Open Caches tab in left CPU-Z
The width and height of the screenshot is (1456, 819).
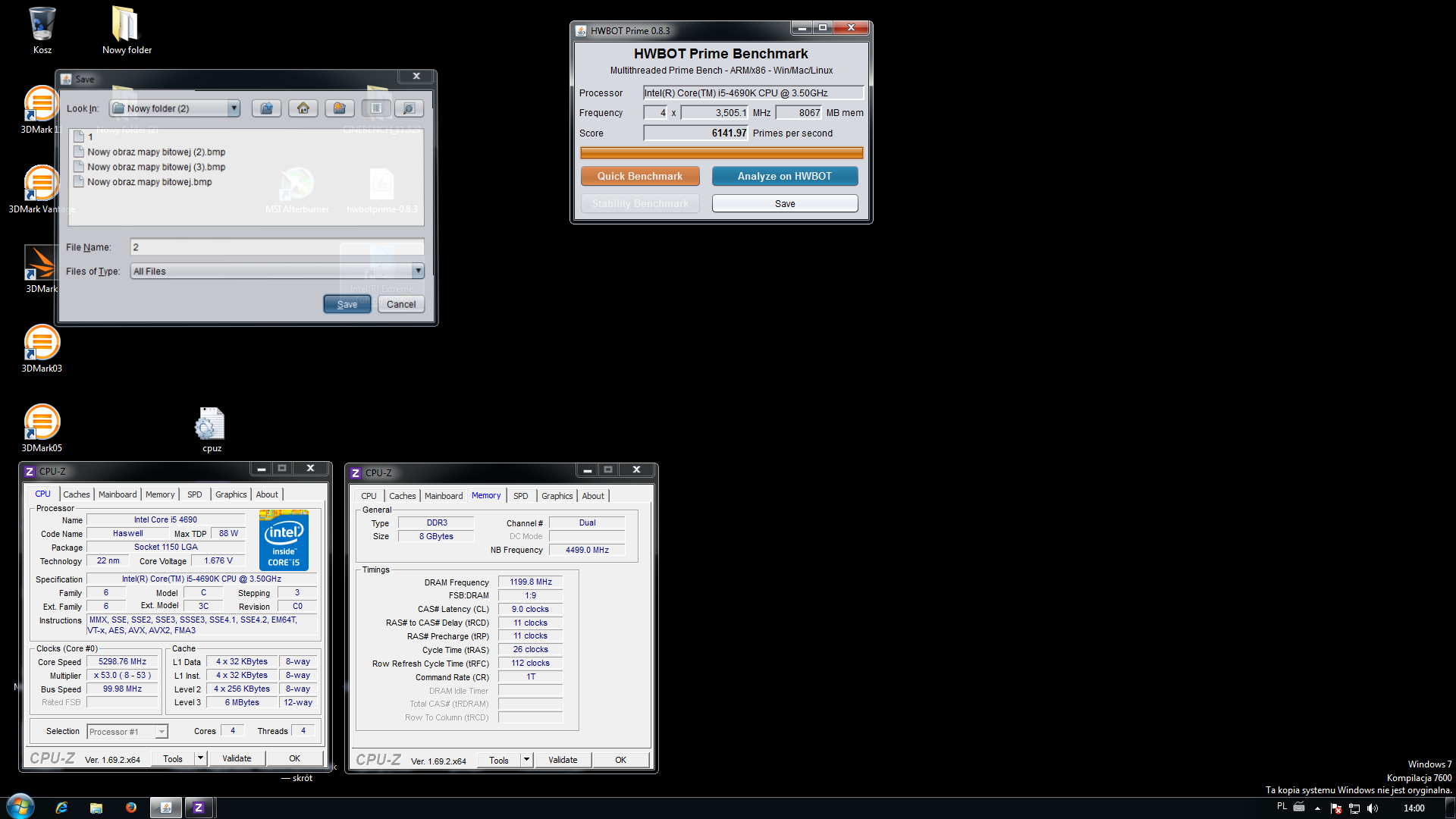pos(76,494)
